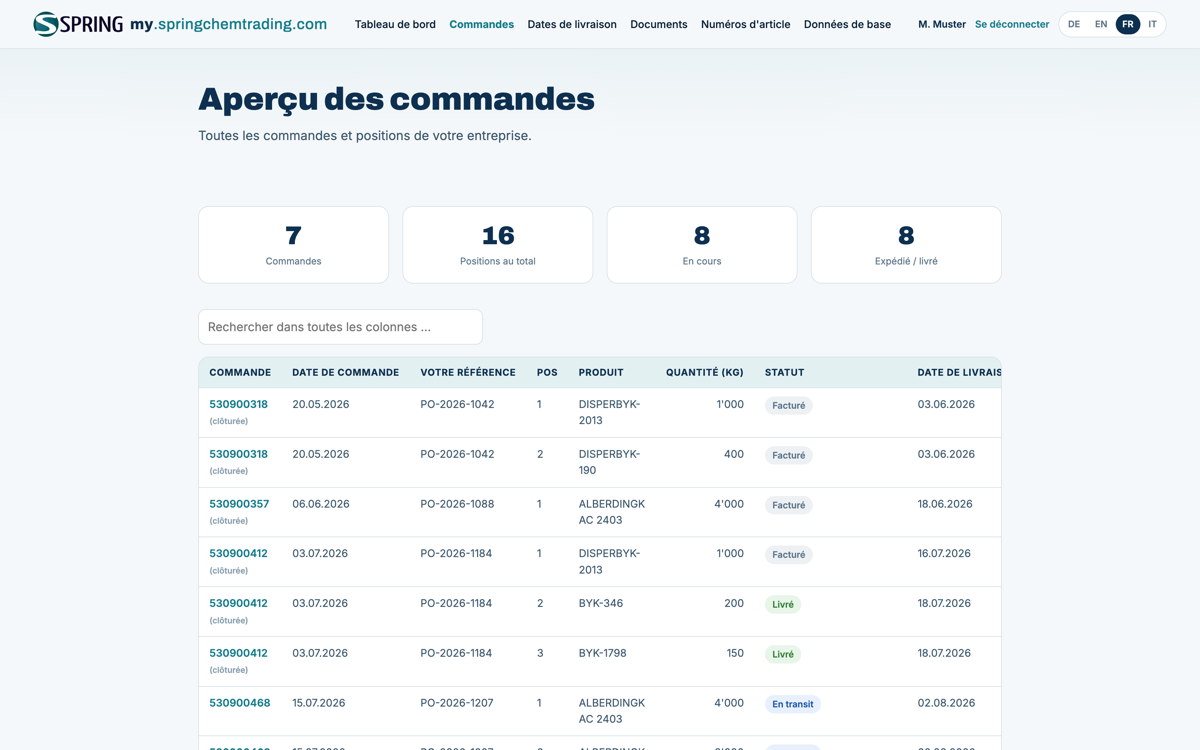Click the 8 Expédié / livré card
Screen dimensions: 1200x750
906,245
